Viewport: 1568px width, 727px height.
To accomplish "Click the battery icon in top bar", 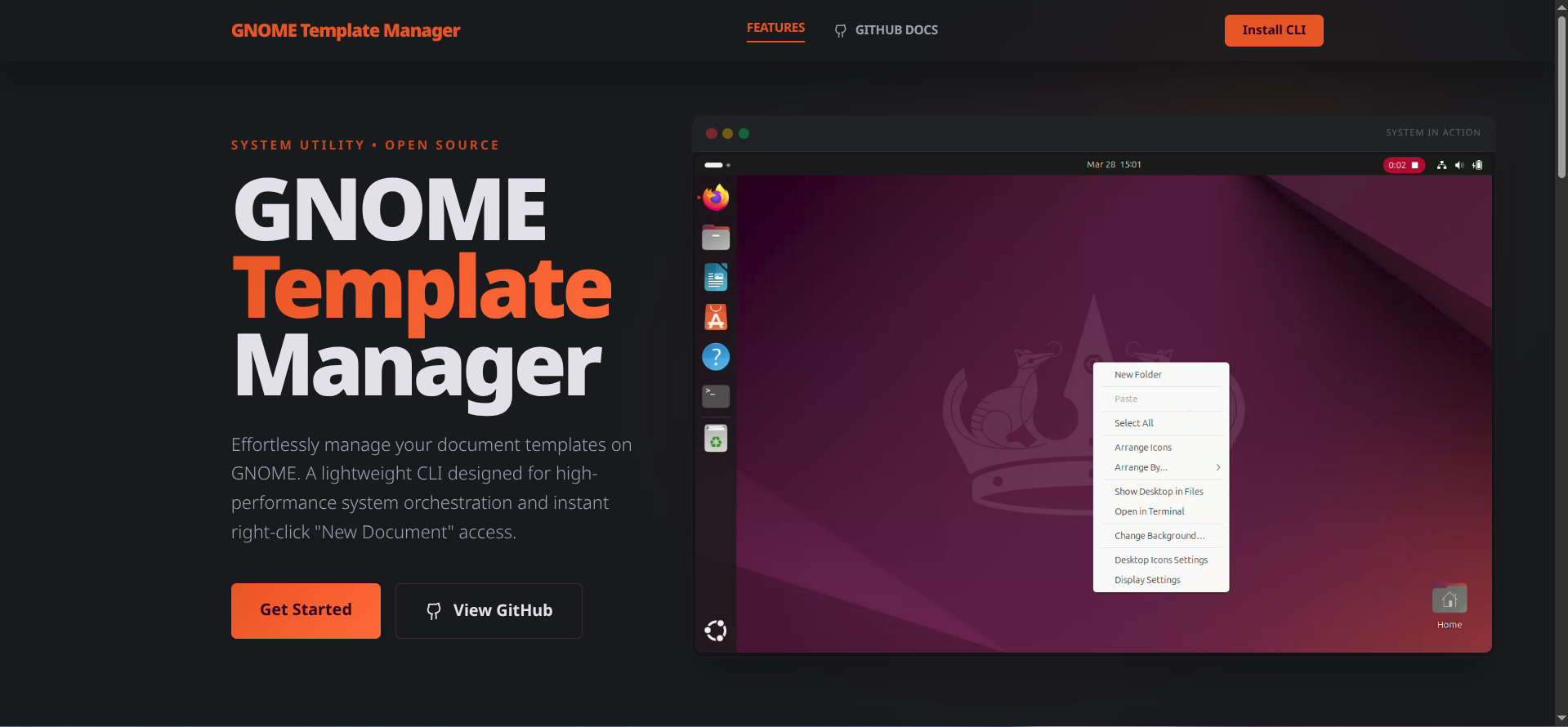I will pyautogui.click(x=1477, y=165).
